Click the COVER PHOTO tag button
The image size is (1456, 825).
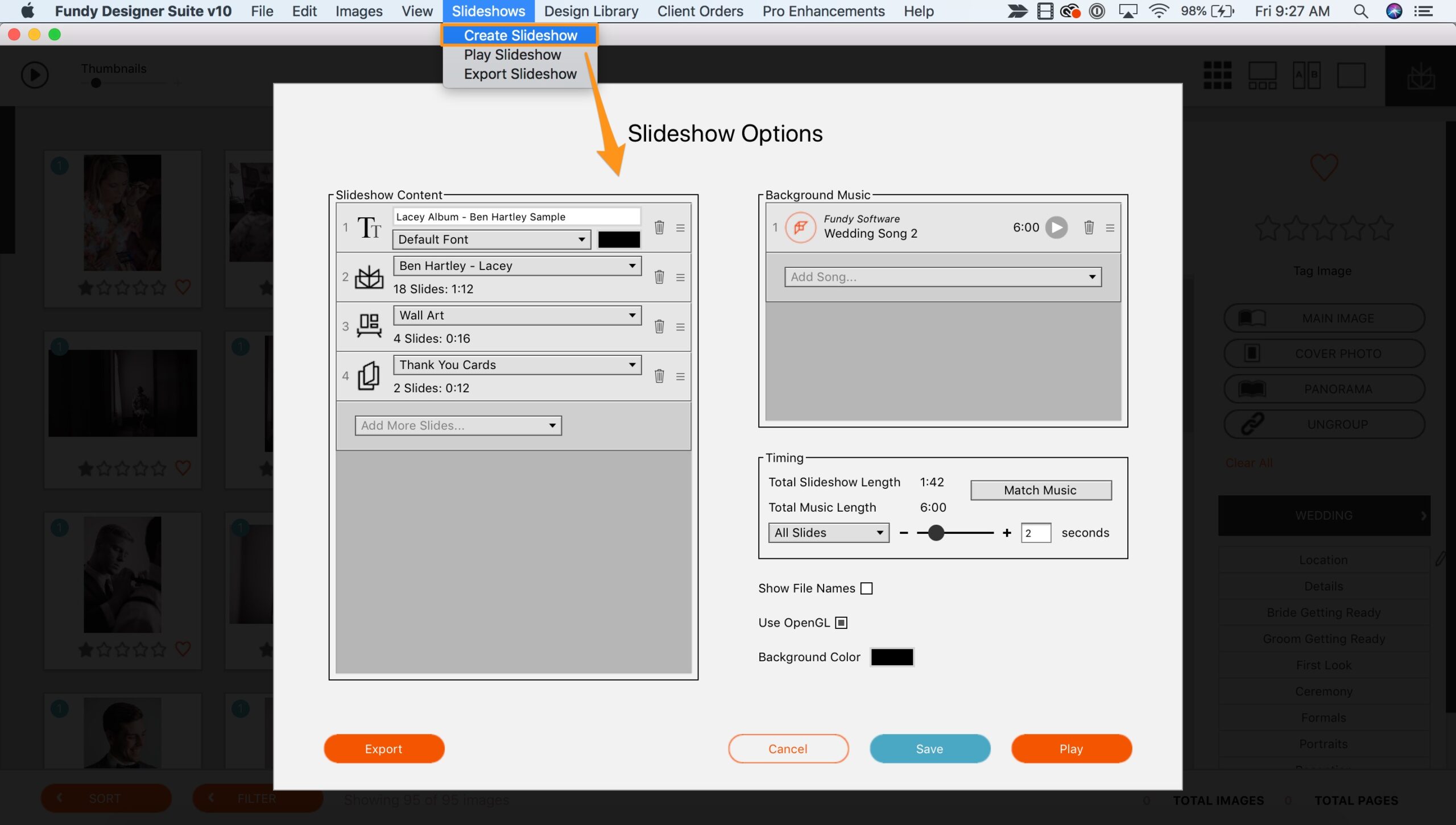(1324, 354)
